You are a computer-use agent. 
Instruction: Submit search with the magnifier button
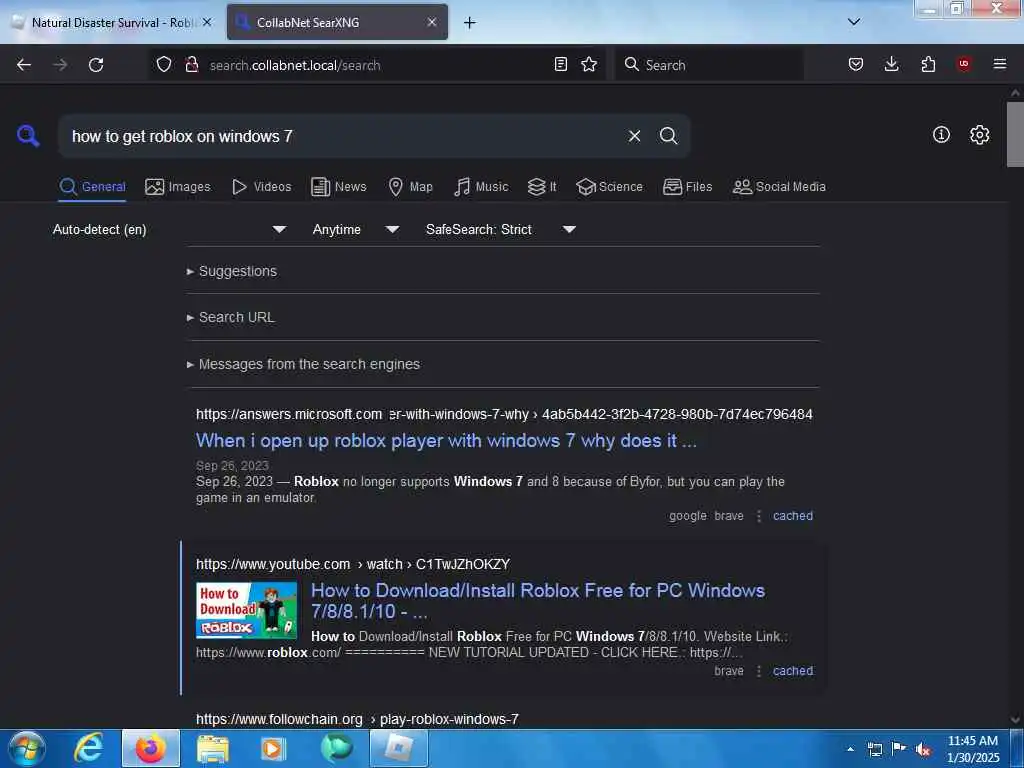(668, 136)
